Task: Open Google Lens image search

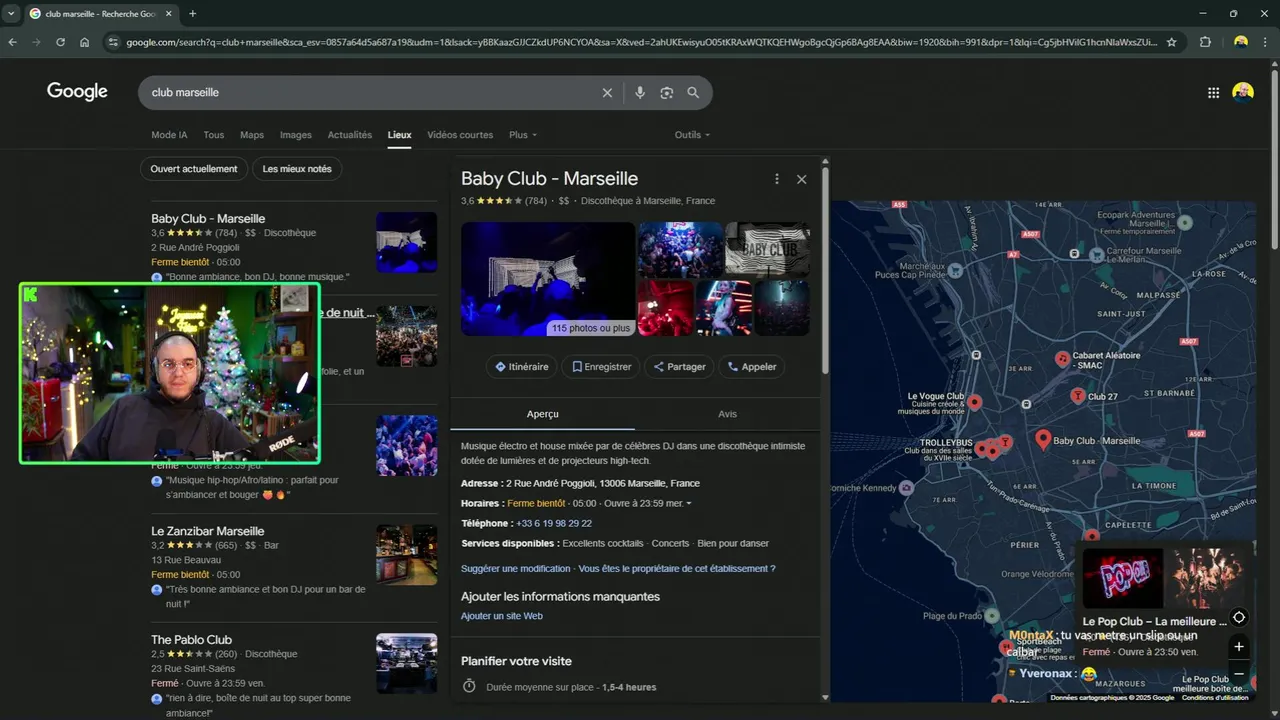Action: click(x=667, y=93)
